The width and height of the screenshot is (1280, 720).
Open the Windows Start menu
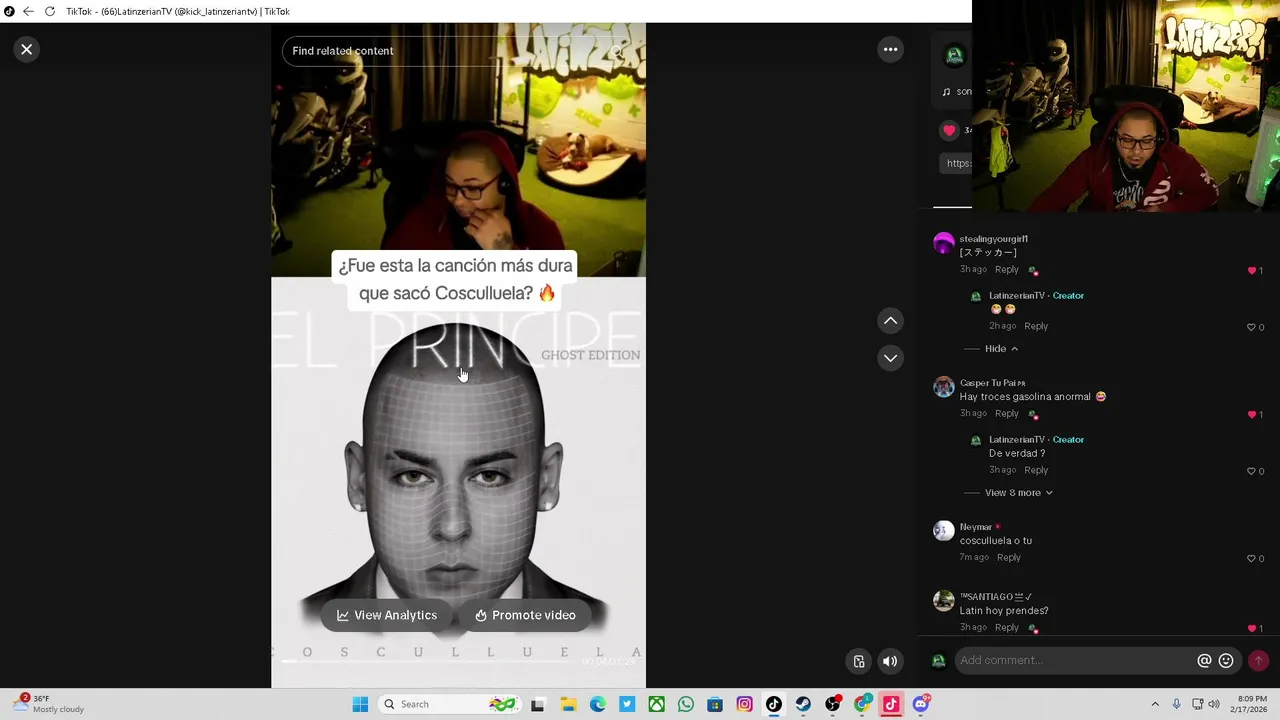tap(360, 704)
